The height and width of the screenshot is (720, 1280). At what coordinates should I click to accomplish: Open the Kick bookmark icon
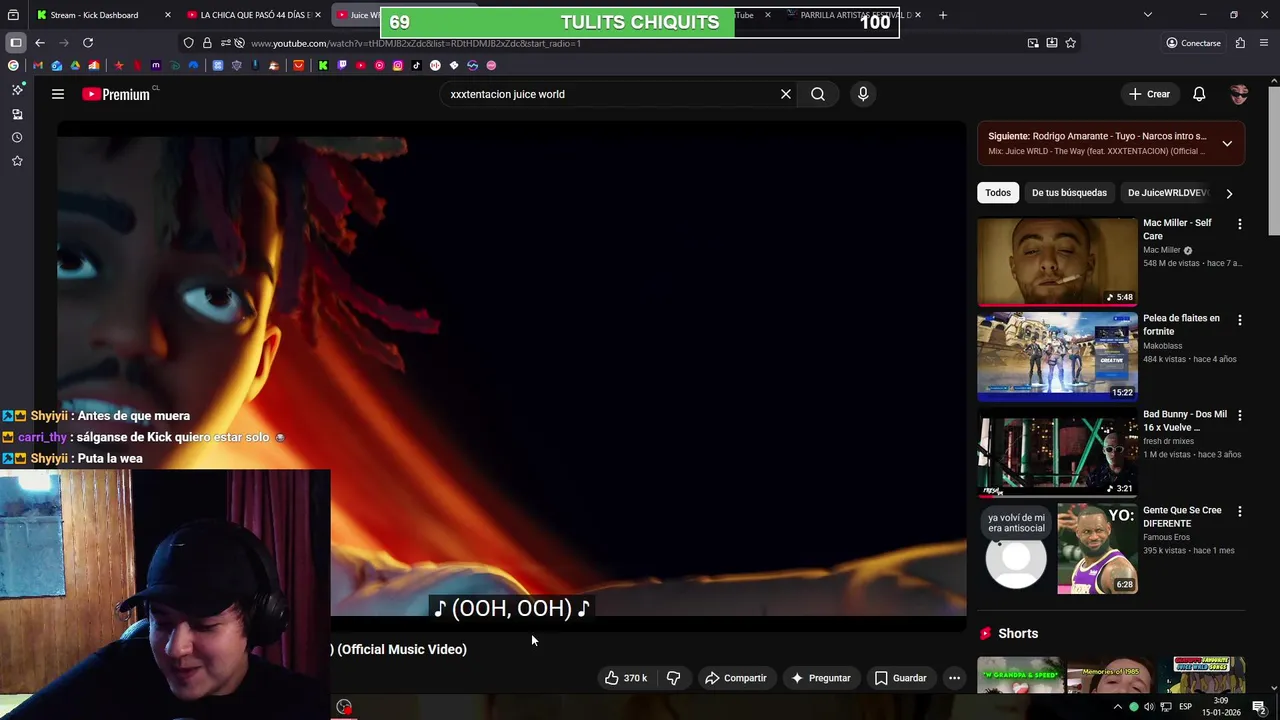tap(323, 65)
